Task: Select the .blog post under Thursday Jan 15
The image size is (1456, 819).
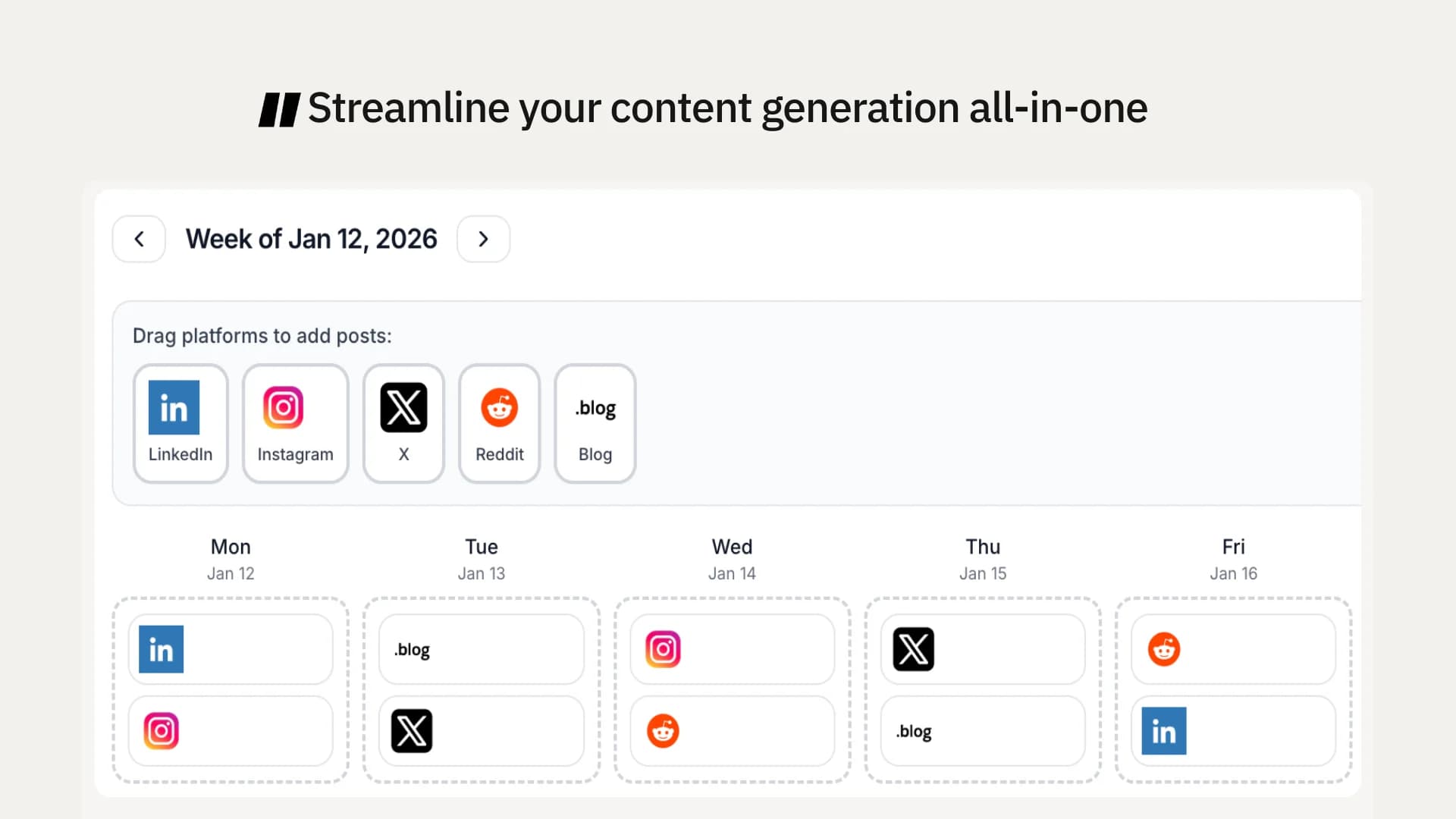Action: coord(982,730)
